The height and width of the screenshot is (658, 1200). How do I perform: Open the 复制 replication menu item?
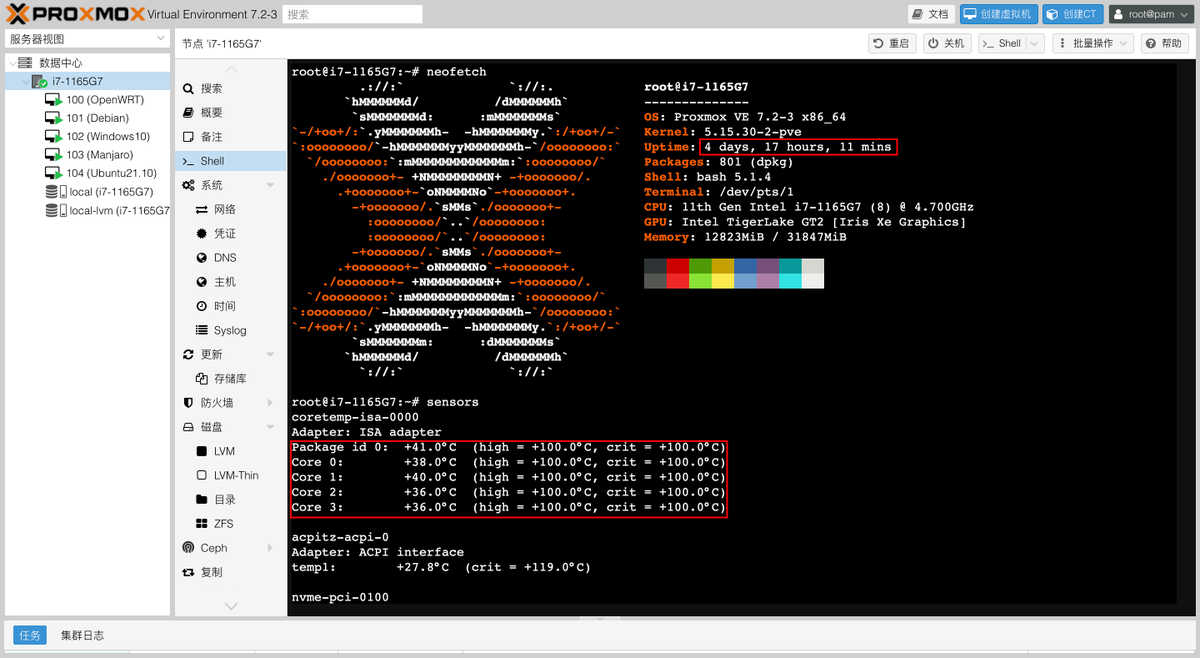230,572
